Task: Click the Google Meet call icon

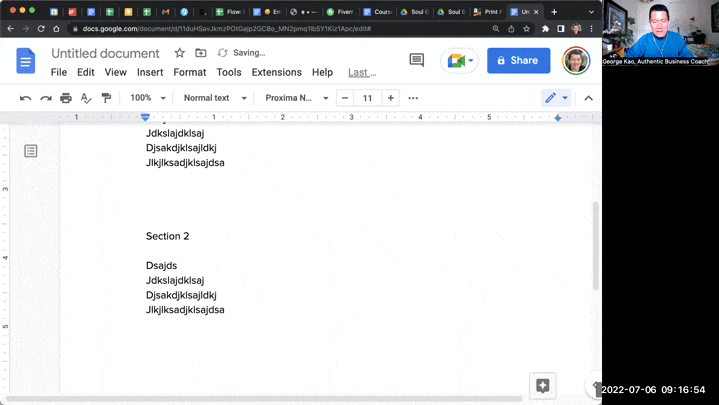Action: point(459,61)
